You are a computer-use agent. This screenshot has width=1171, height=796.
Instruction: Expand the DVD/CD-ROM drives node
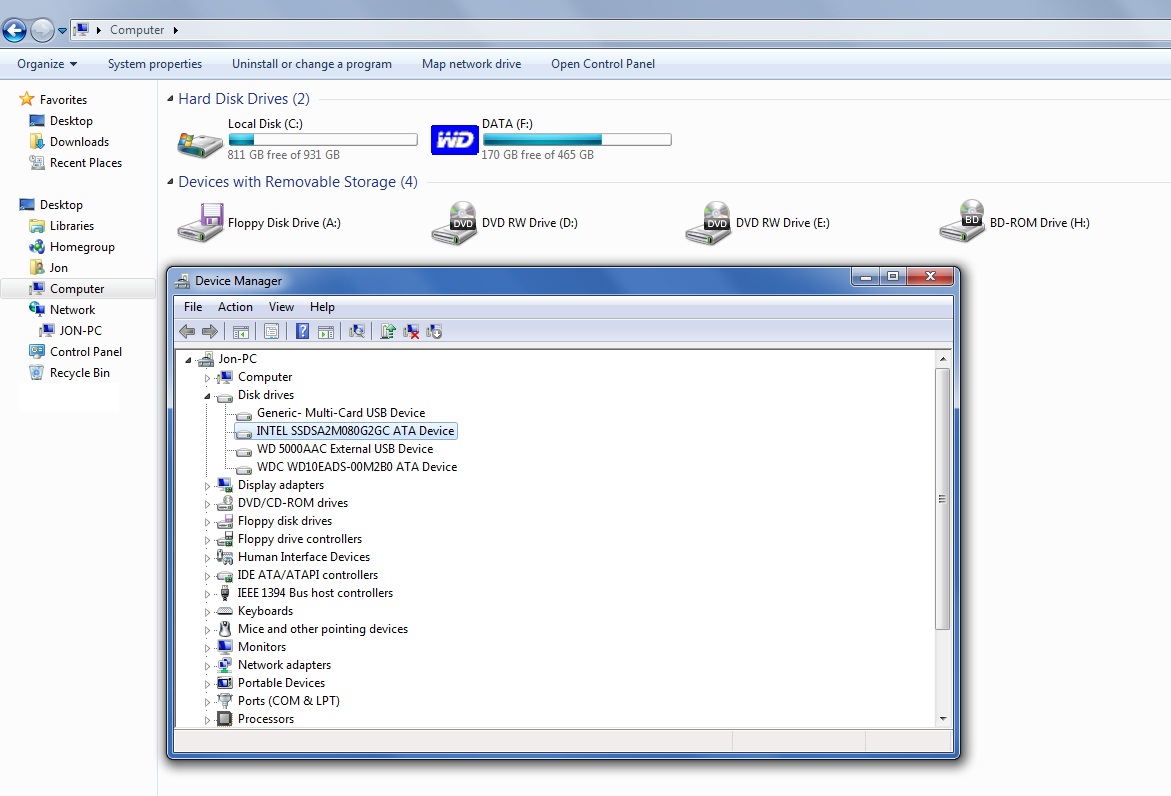pos(208,504)
